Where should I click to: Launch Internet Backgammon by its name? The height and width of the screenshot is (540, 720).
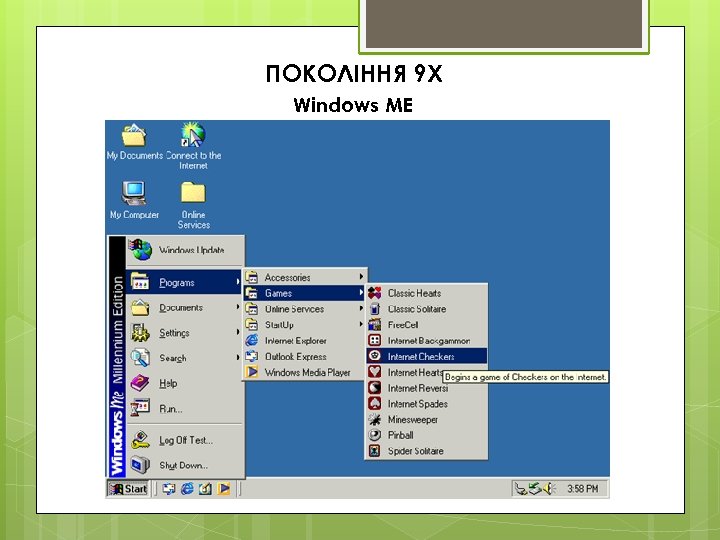(428, 341)
